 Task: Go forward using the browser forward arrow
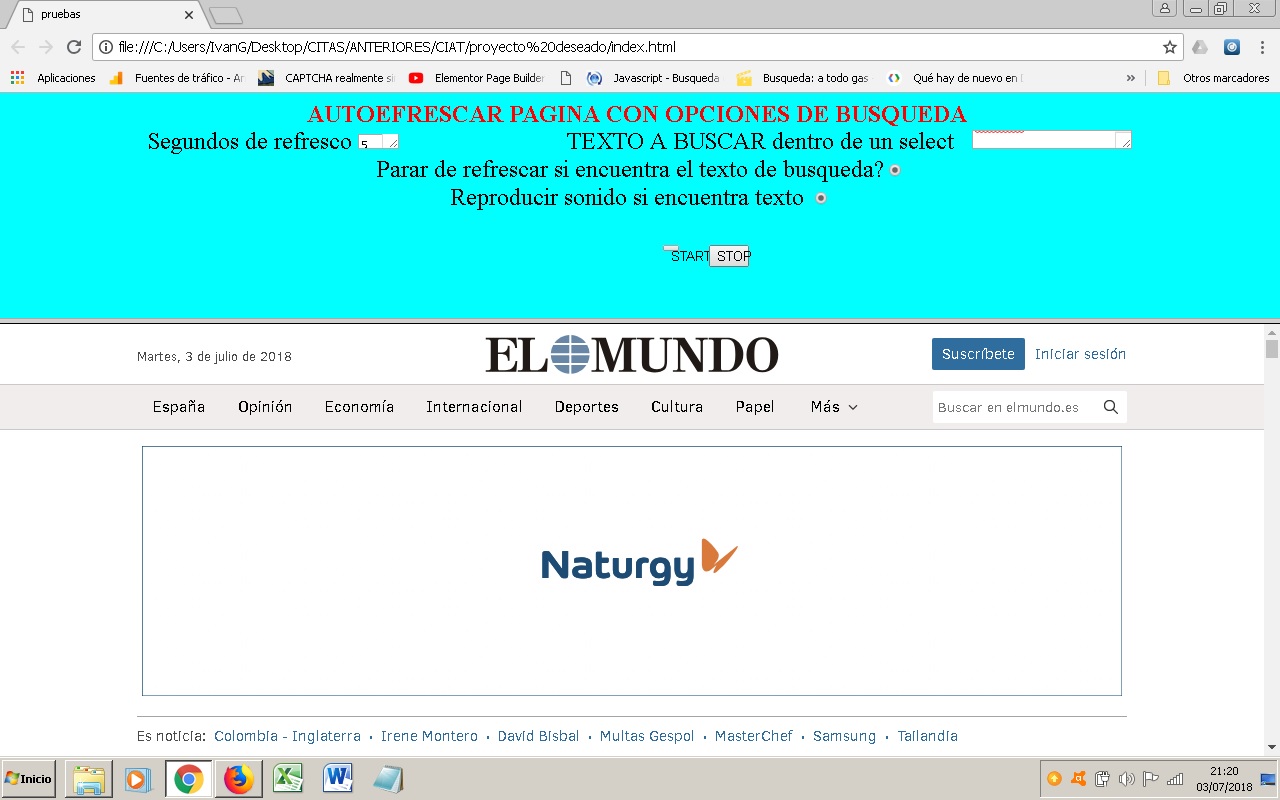(46, 47)
